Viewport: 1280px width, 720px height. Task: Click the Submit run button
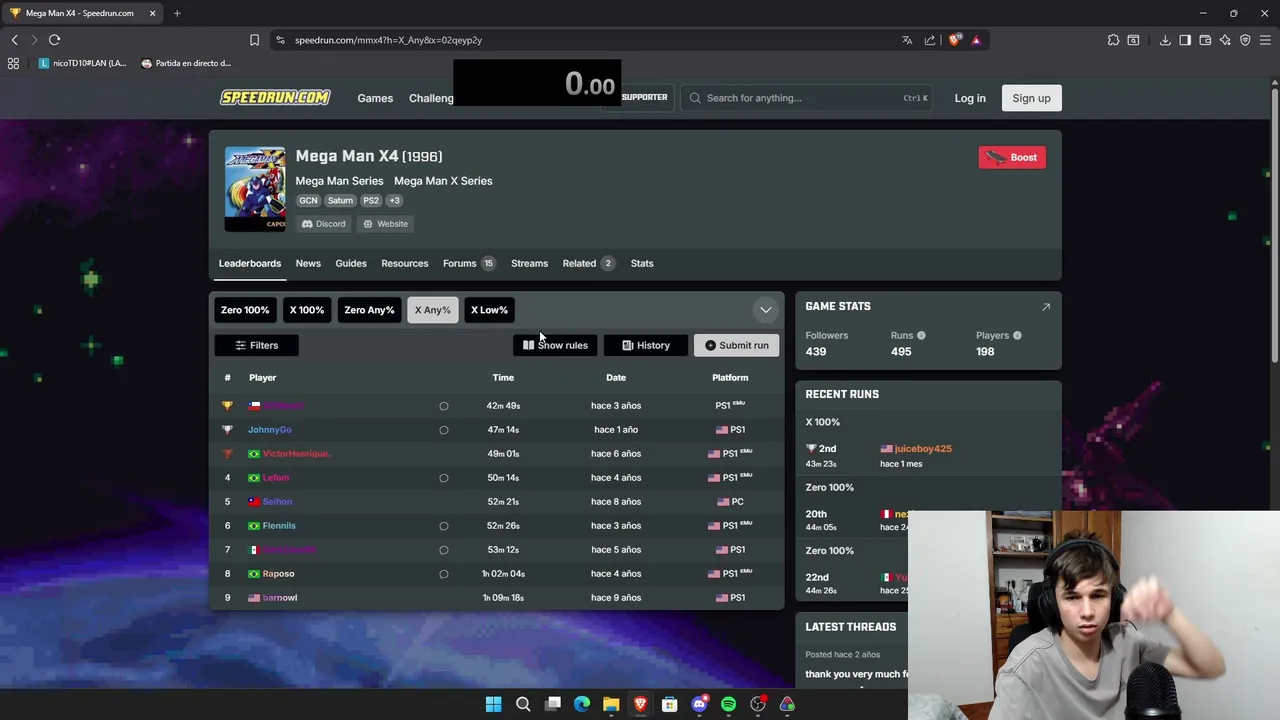pyautogui.click(x=736, y=345)
